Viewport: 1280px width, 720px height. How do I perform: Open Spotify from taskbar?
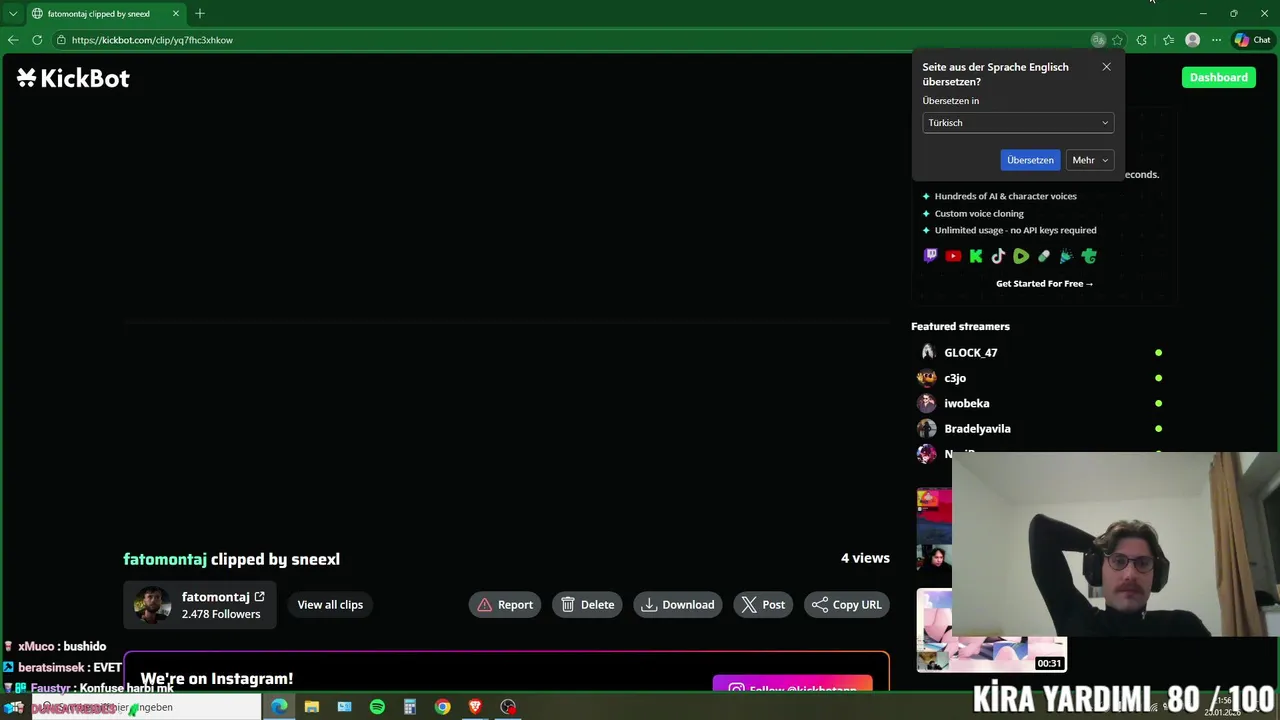377,707
